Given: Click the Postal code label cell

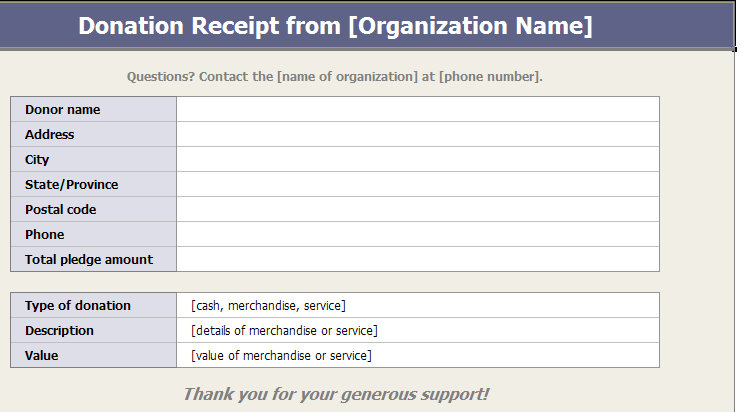Looking at the screenshot, I should pyautogui.click(x=94, y=210).
